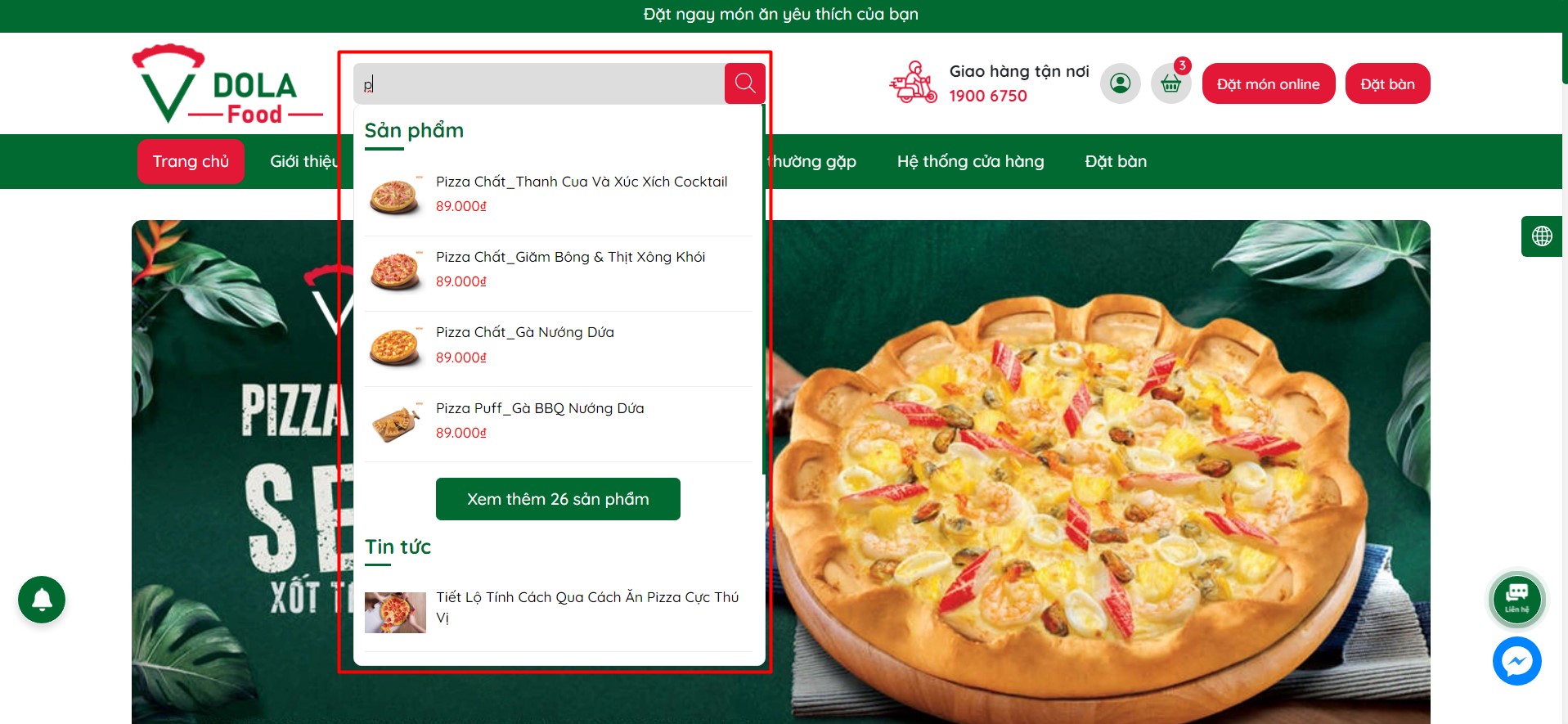Click the red search magnifier button
This screenshot has width=1568, height=724.
(x=744, y=83)
